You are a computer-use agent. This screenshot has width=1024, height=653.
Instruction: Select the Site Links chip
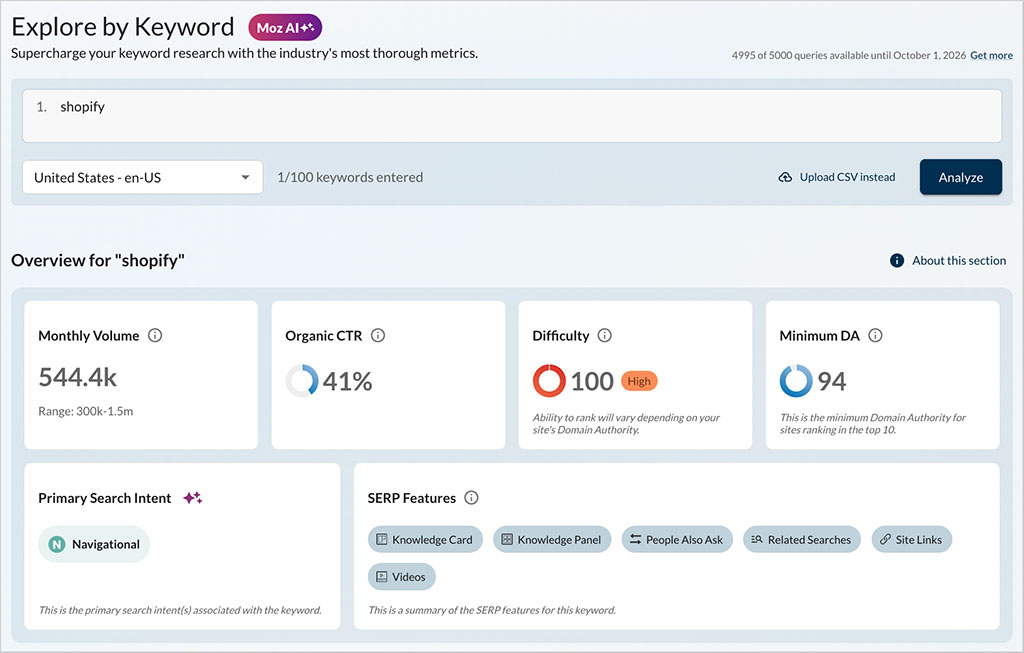point(912,540)
